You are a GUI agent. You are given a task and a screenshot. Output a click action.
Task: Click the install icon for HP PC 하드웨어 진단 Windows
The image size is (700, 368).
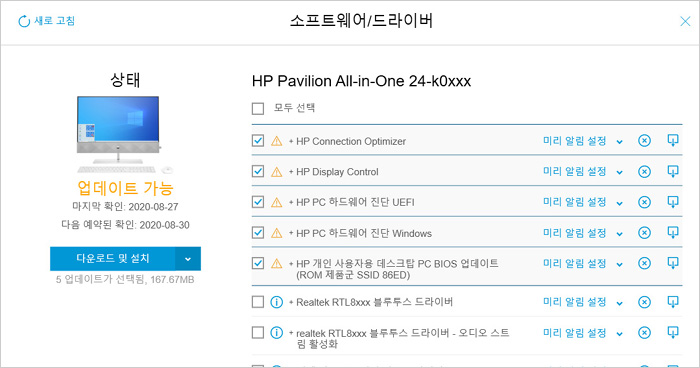(x=673, y=233)
